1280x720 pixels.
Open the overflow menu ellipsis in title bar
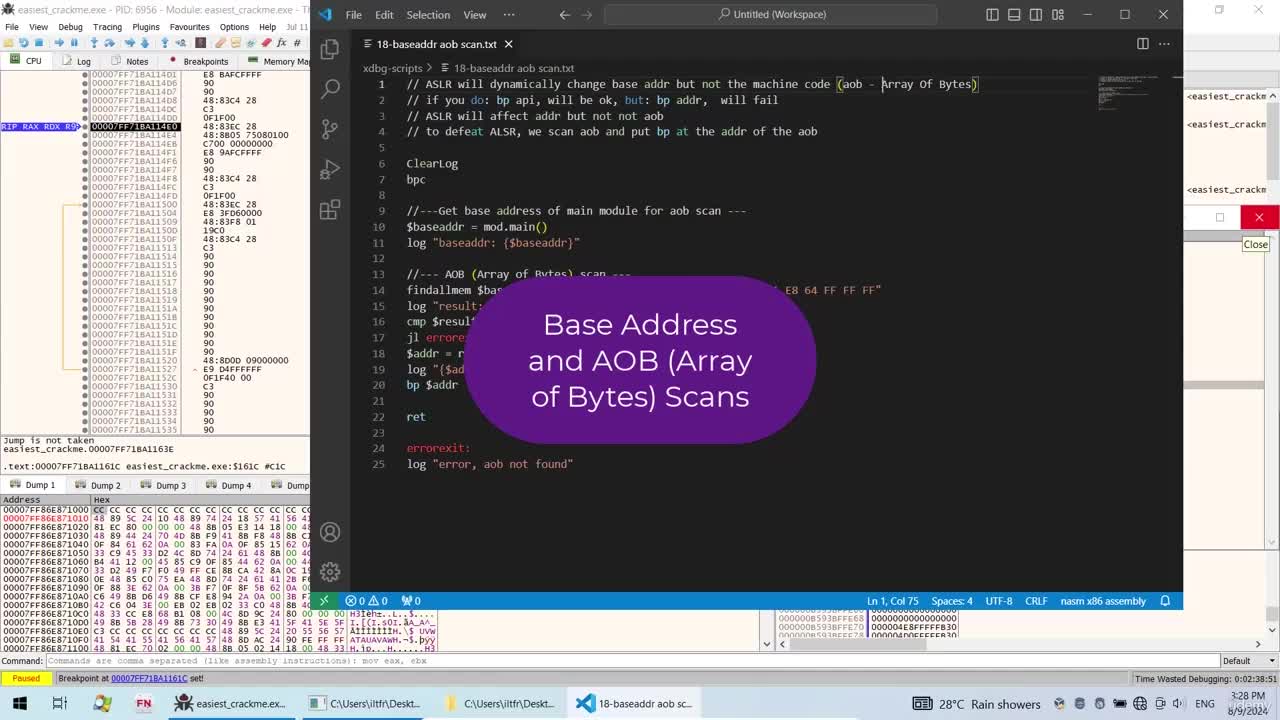pyautogui.click(x=508, y=14)
